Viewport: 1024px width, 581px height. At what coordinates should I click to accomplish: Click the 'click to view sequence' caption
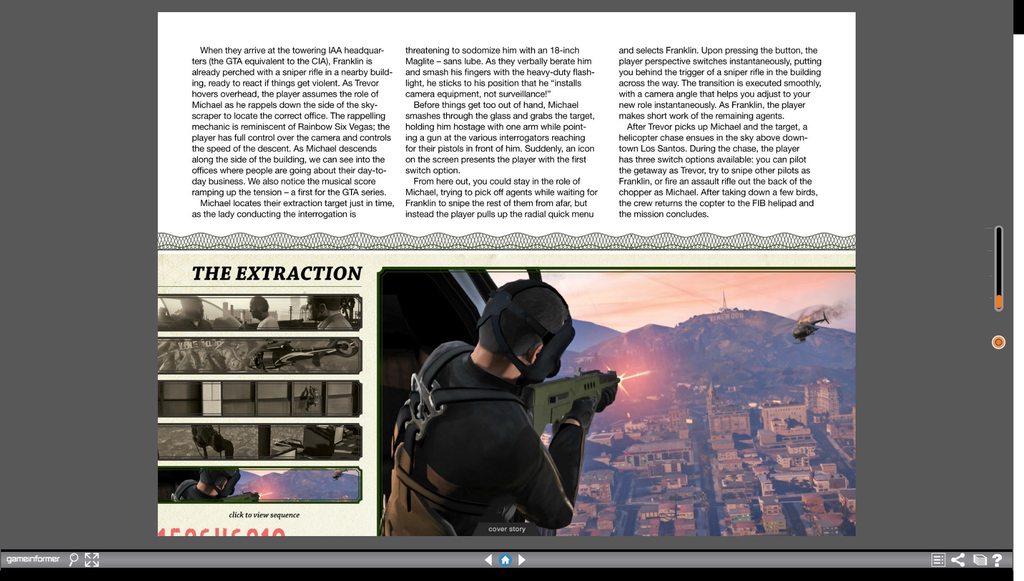pos(264,515)
